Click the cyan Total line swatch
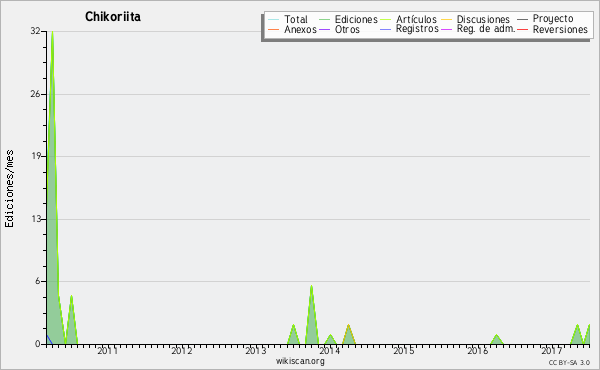 [274, 19]
